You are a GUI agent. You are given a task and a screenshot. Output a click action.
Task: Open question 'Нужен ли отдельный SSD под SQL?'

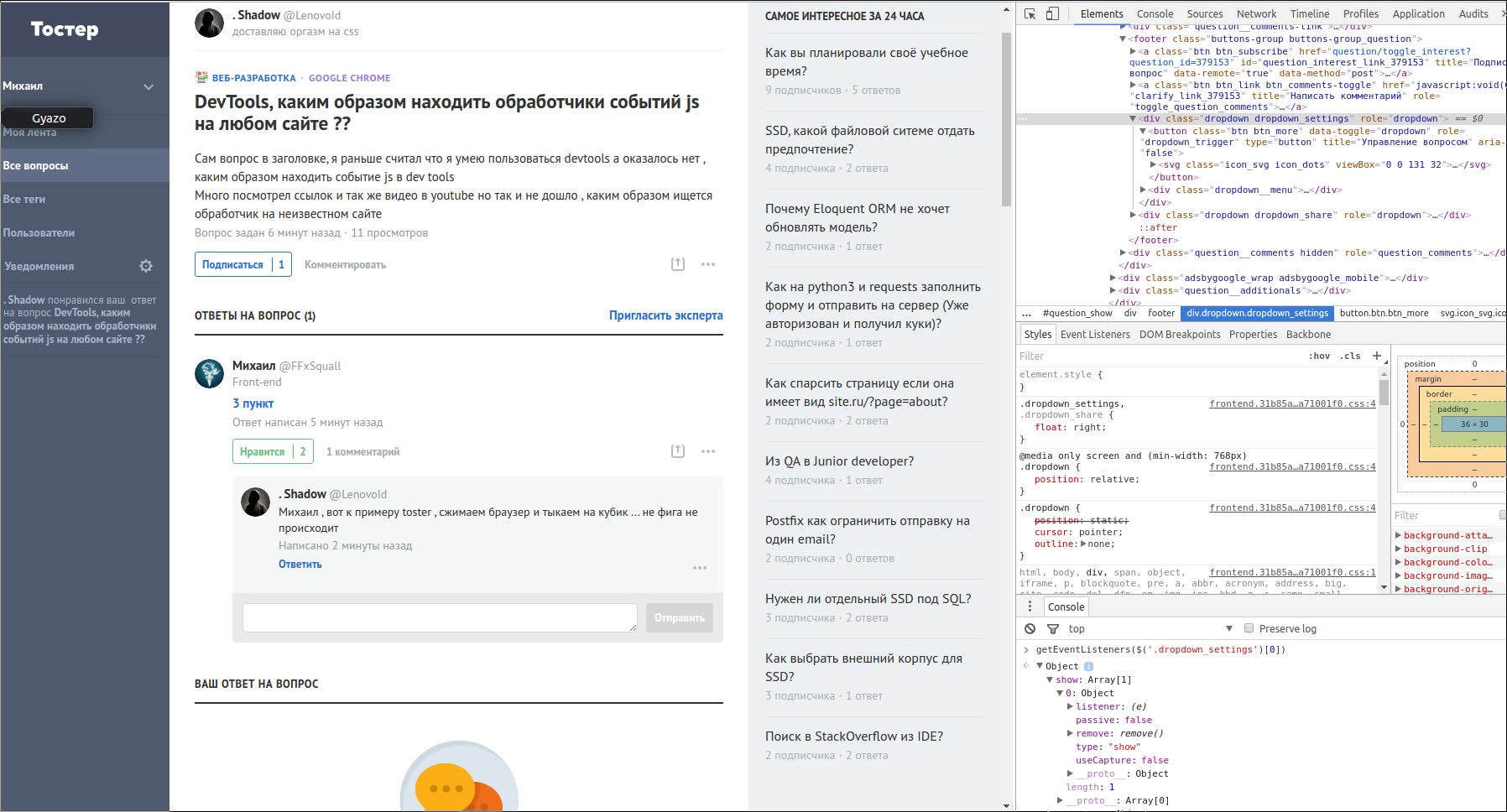click(868, 598)
